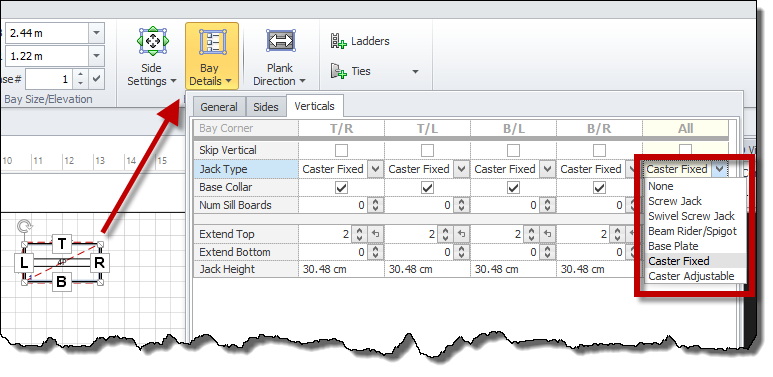
Task: Toggle Skip Vertical for B/R corner
Action: (x=599, y=150)
